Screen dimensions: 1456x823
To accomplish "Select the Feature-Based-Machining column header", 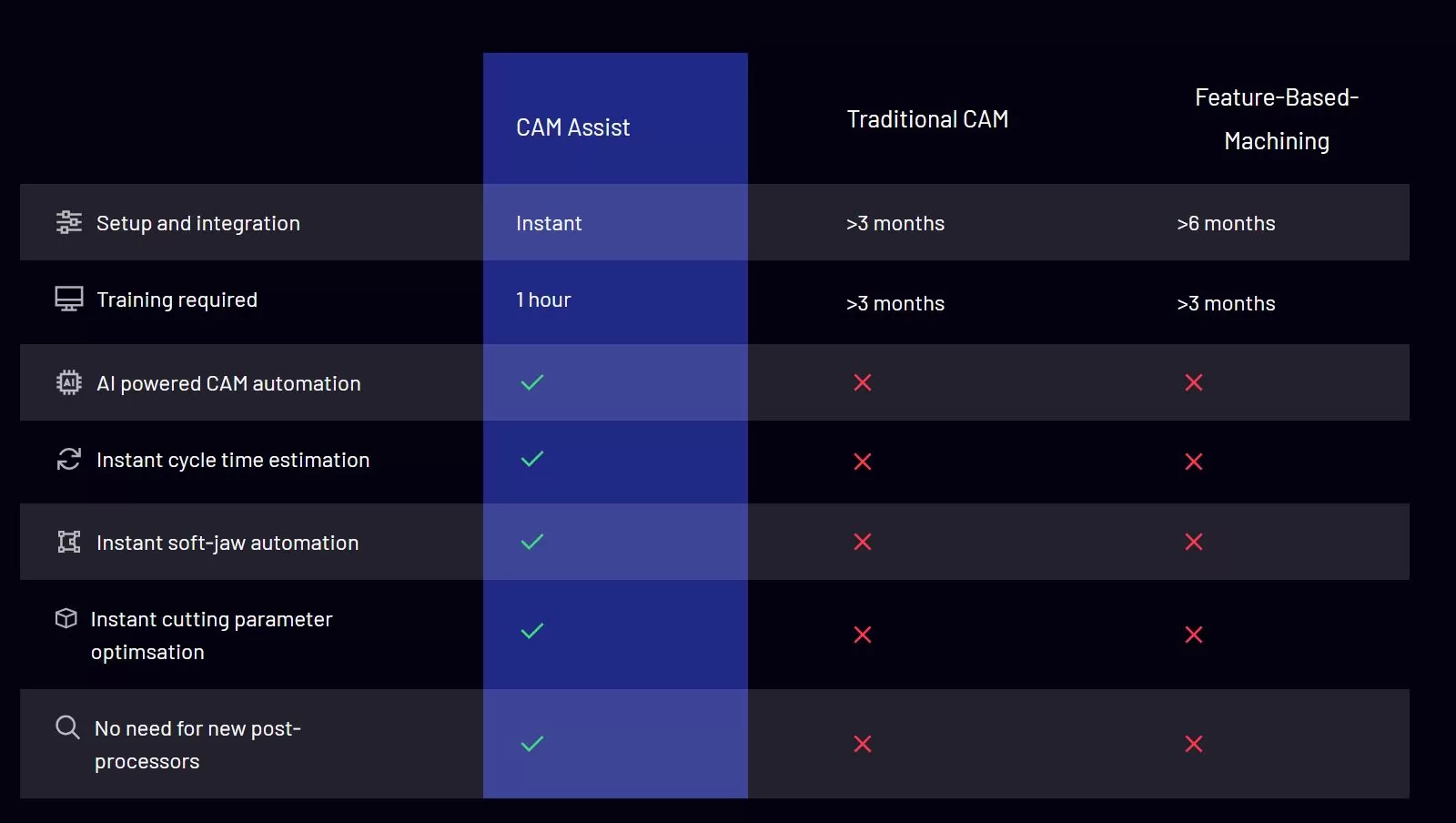I will [1277, 119].
